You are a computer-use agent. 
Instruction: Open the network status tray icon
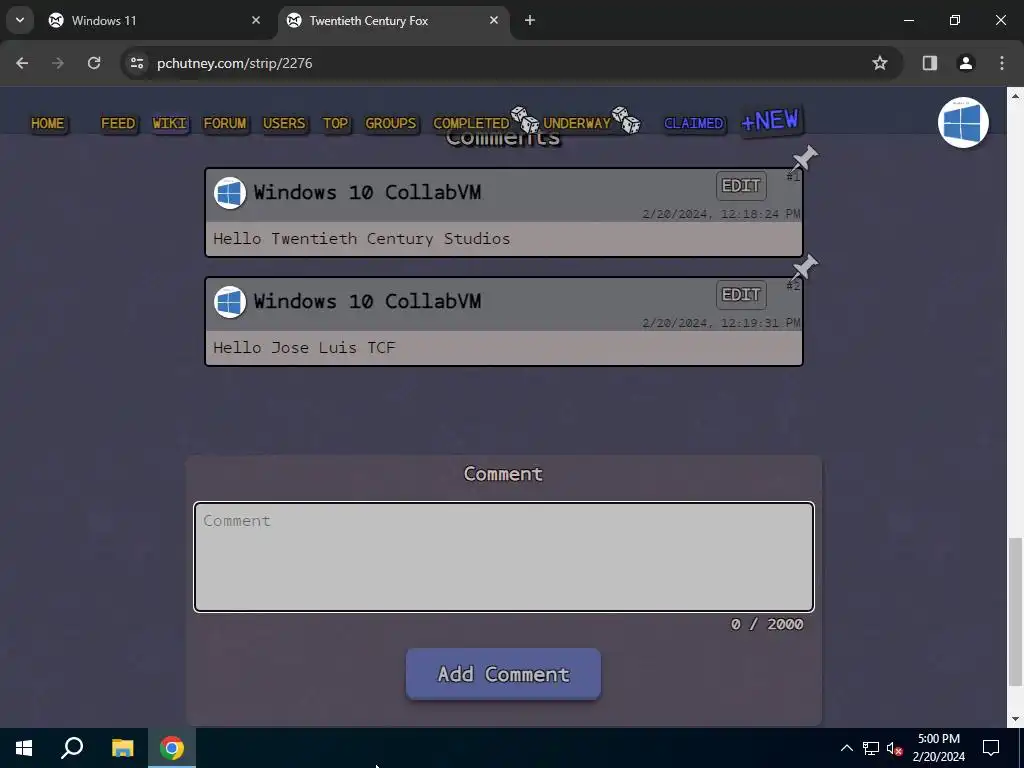(x=871, y=748)
